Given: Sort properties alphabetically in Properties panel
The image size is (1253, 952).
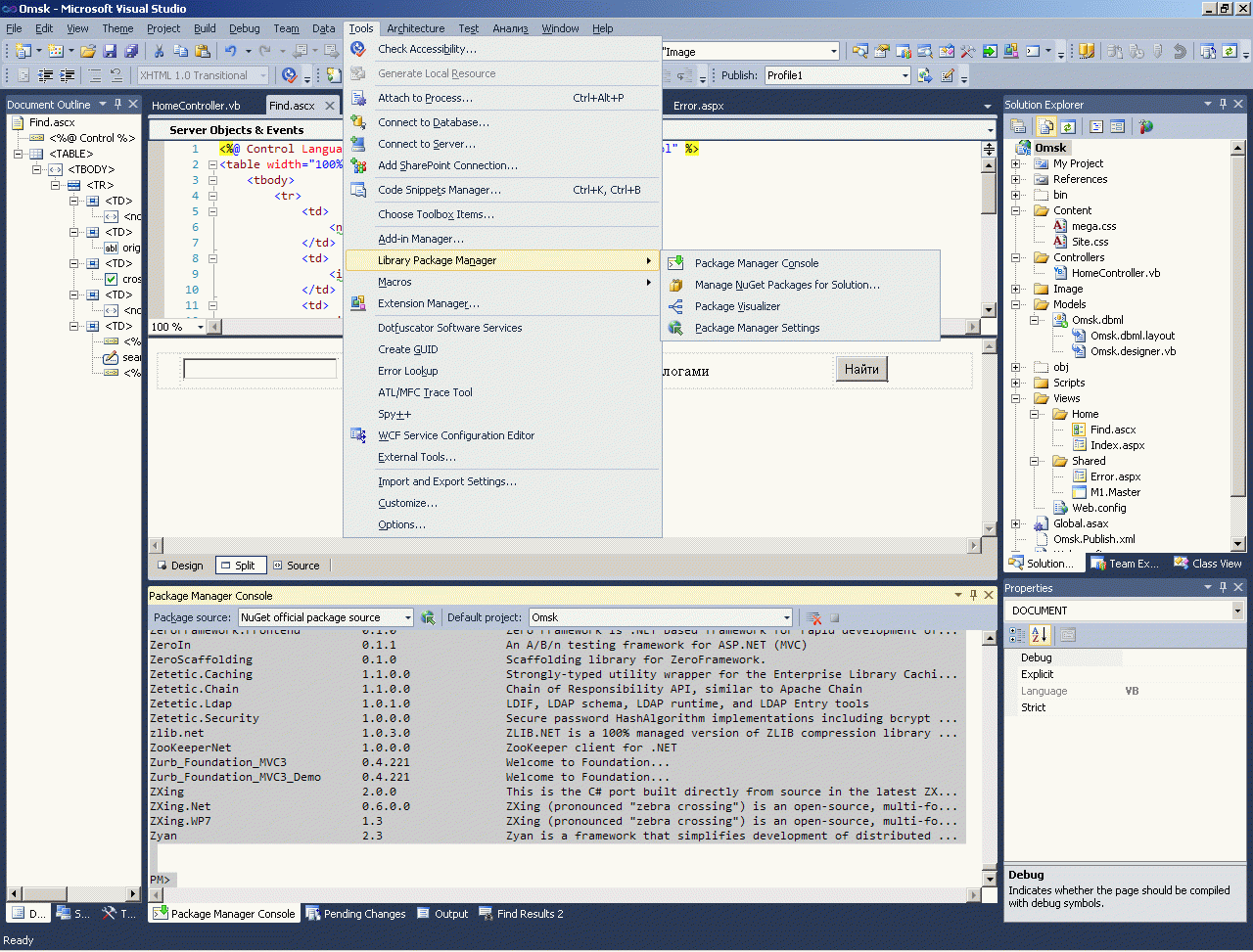Looking at the screenshot, I should pos(1040,635).
